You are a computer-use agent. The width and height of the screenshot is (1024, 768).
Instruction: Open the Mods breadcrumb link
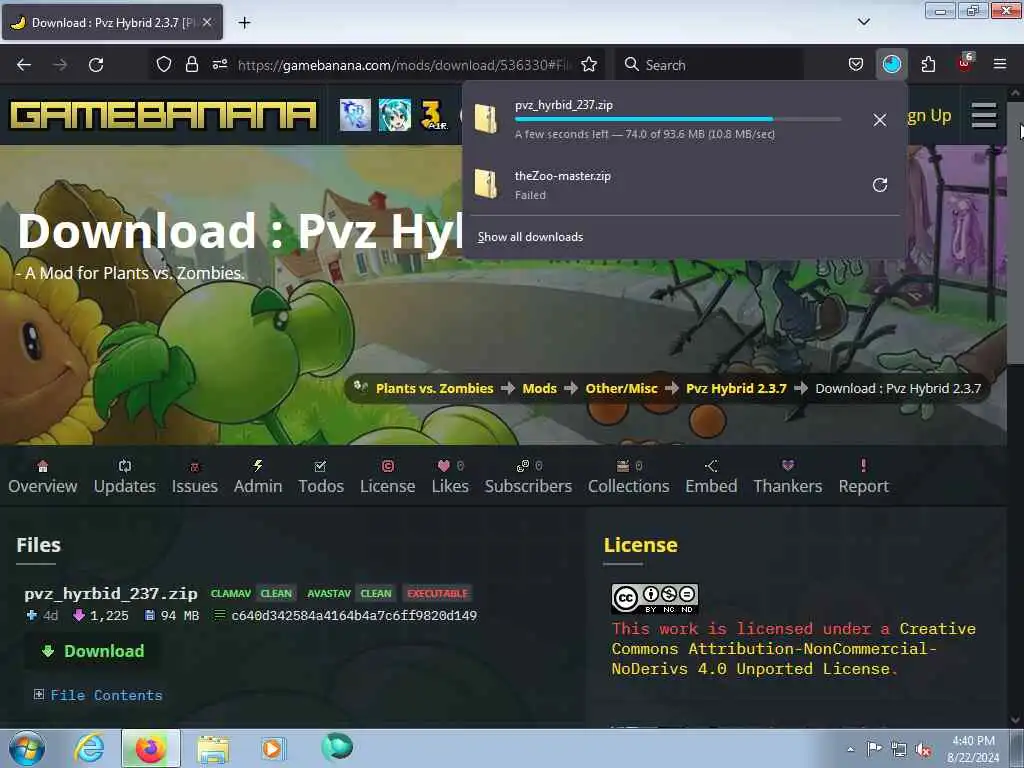pos(539,389)
